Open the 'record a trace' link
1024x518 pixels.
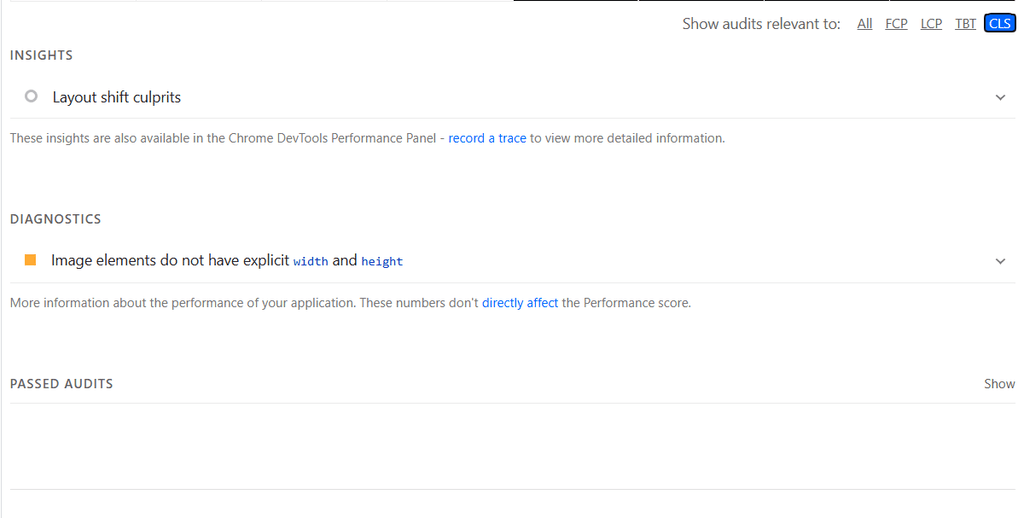tap(487, 138)
